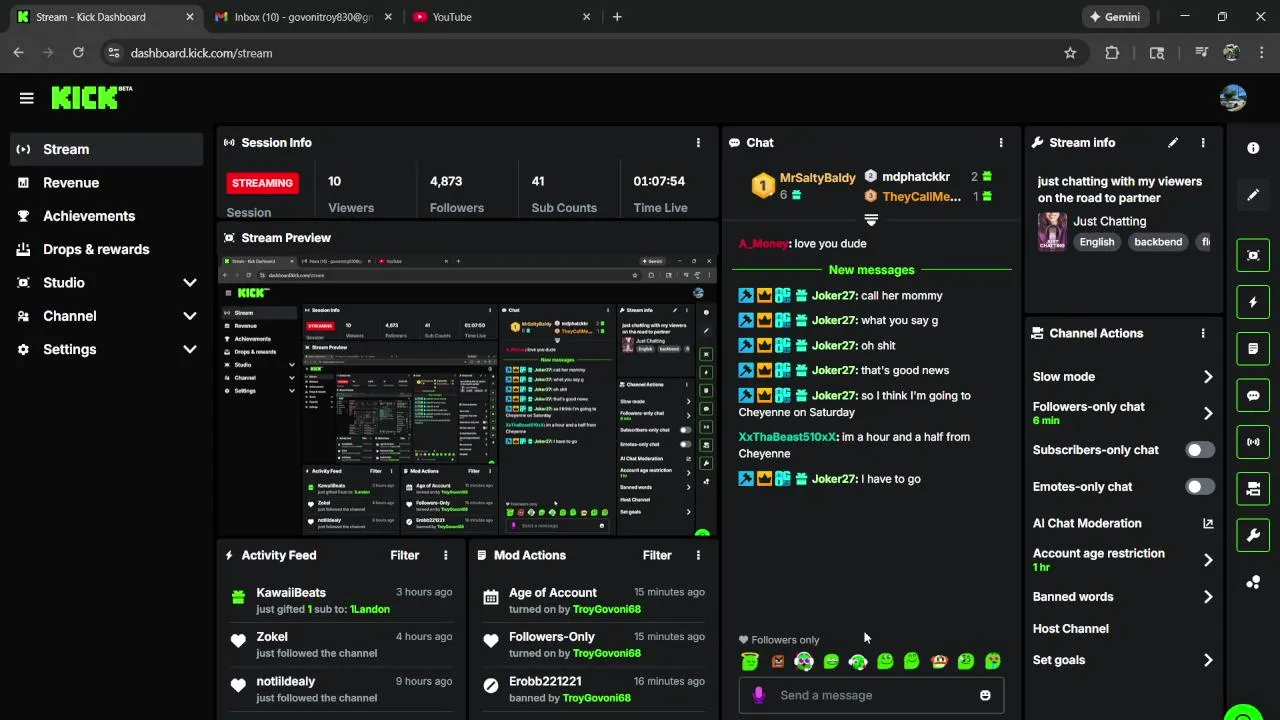Open Account age restriction chevron
1280x720 pixels.
(x=1208, y=560)
